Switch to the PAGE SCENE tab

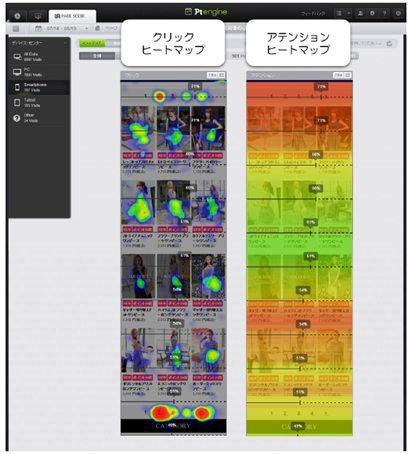point(72,16)
